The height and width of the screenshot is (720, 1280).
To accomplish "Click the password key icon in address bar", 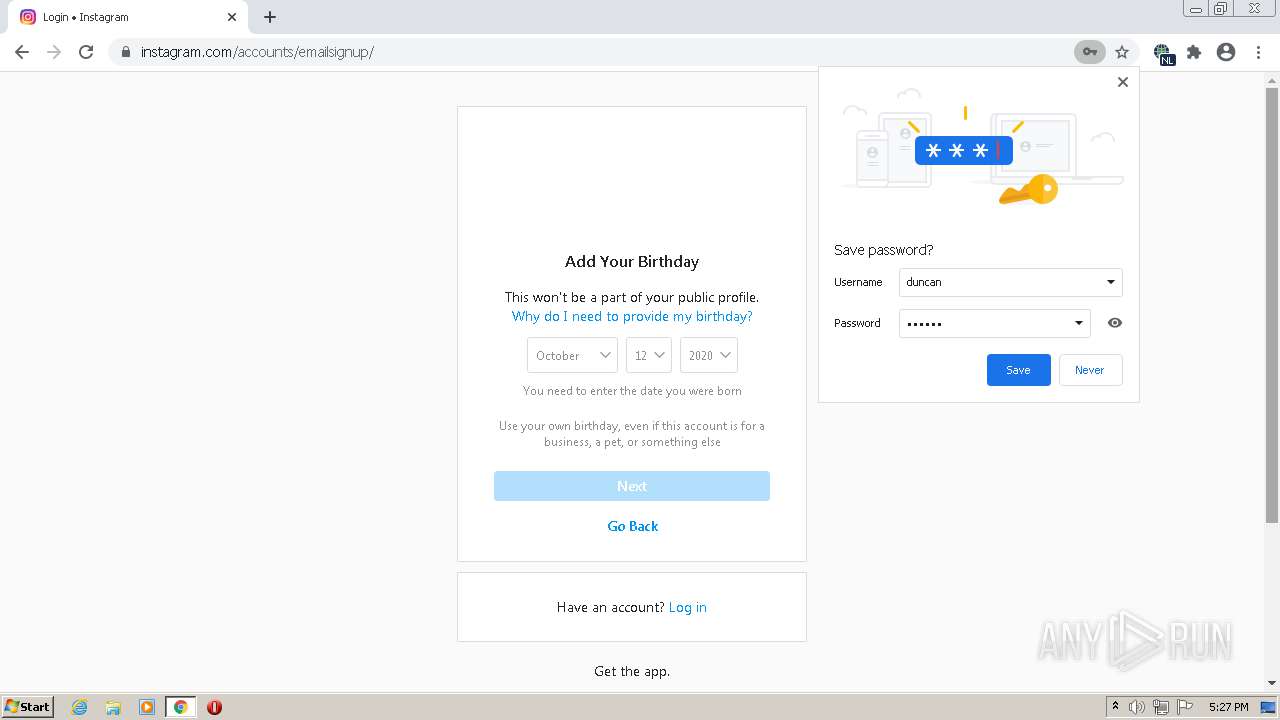I will point(1090,52).
